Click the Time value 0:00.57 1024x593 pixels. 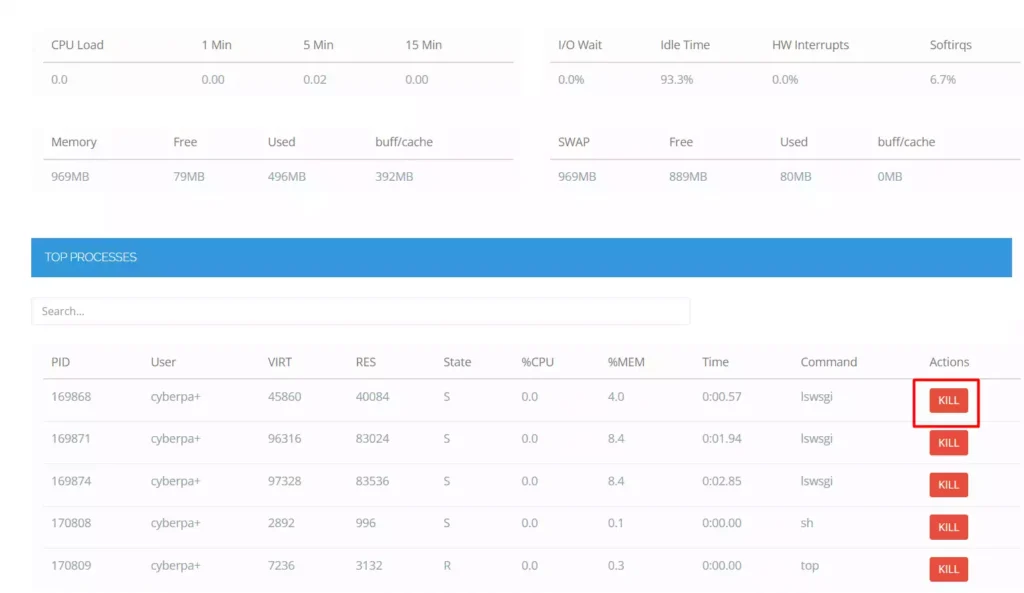(x=722, y=396)
